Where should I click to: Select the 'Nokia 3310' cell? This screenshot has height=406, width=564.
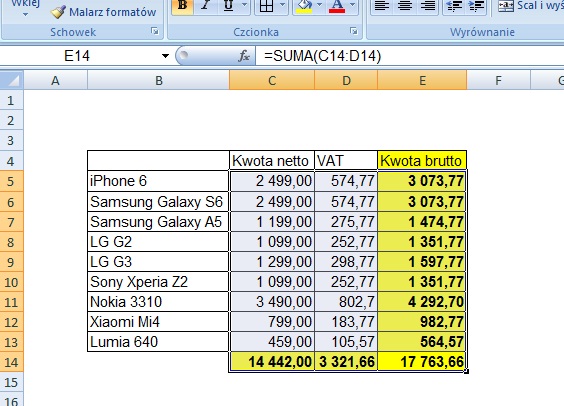pyautogui.click(x=158, y=302)
